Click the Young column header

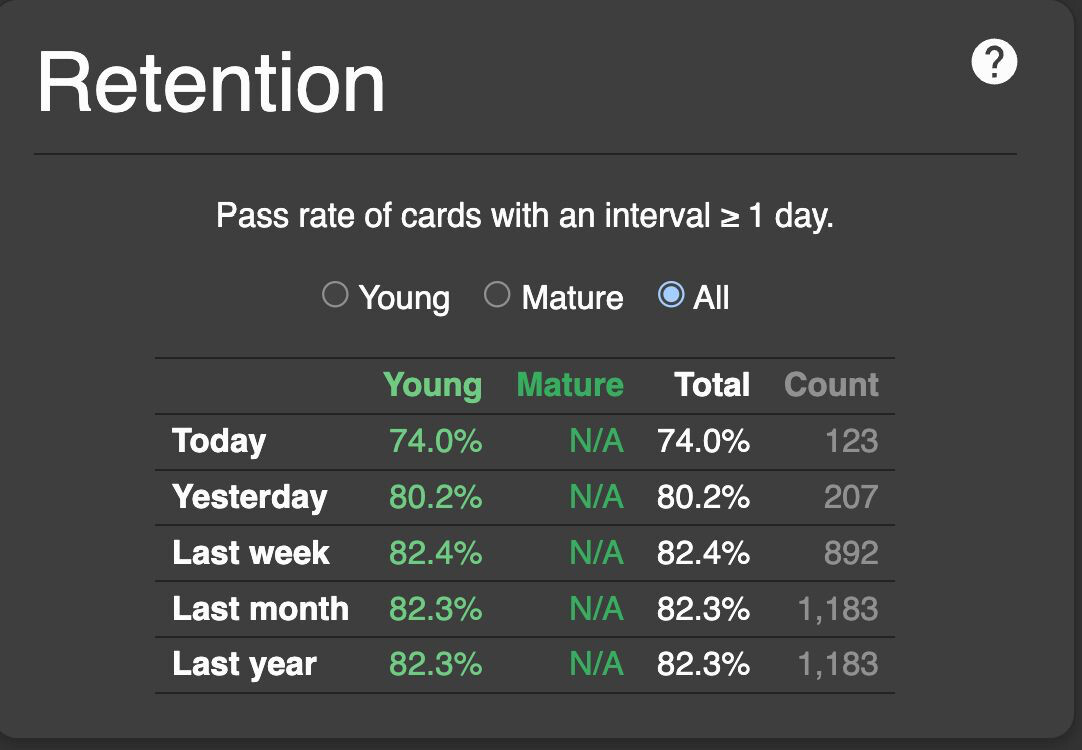tap(432, 385)
